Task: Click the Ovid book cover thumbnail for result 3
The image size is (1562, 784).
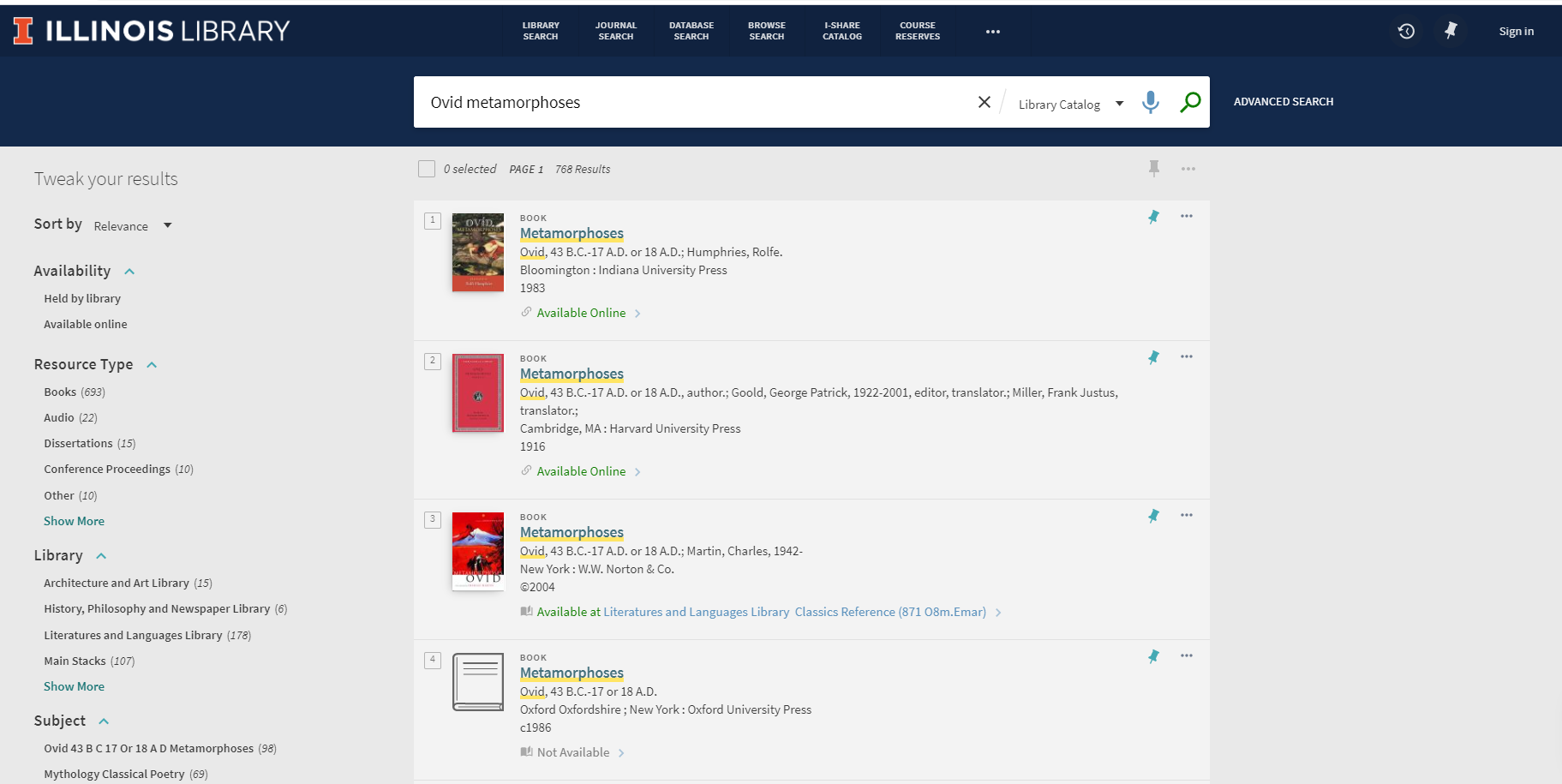Action: pos(477,550)
